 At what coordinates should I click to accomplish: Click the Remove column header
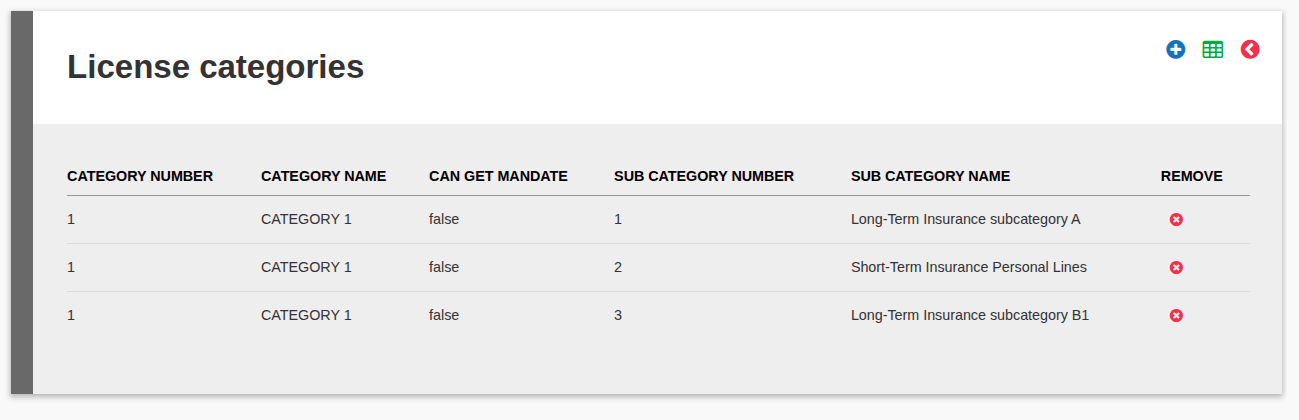click(1191, 176)
